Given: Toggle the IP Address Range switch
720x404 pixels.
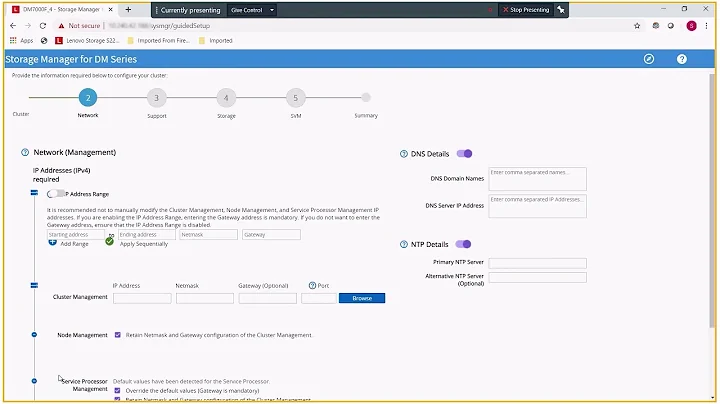Looking at the screenshot, I should coord(55,194).
